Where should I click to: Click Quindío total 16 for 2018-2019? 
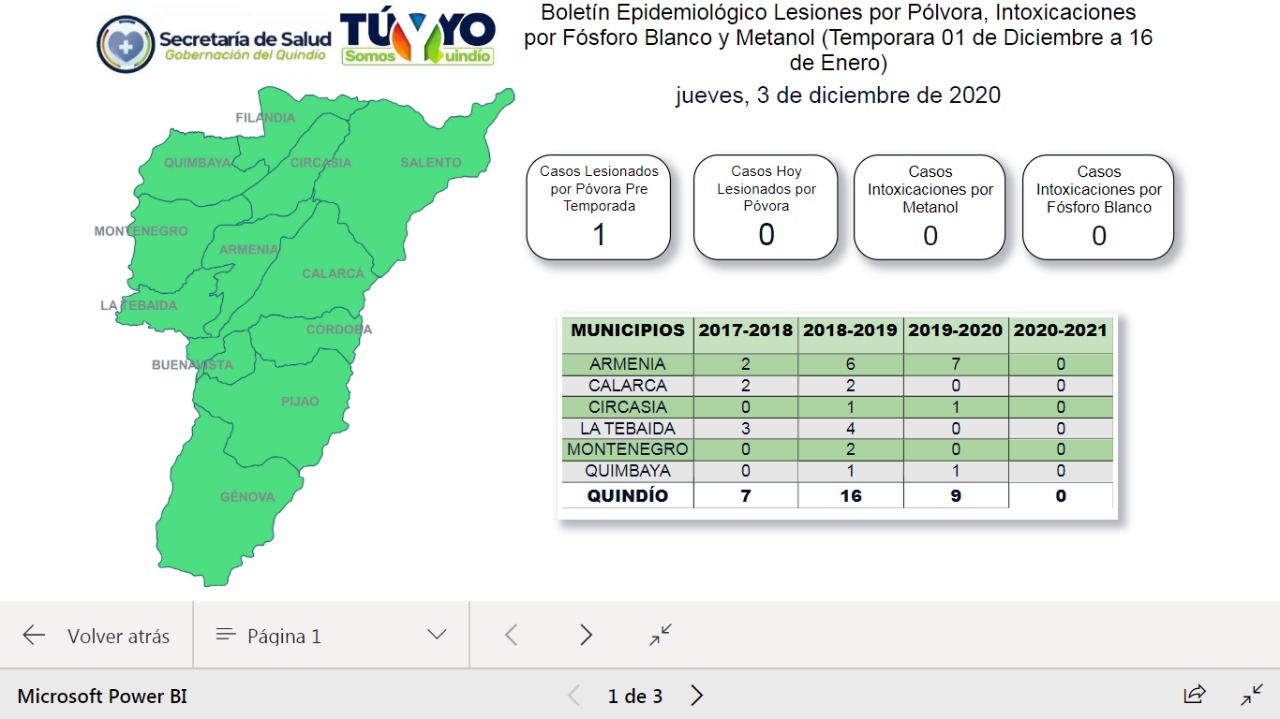[x=850, y=496]
